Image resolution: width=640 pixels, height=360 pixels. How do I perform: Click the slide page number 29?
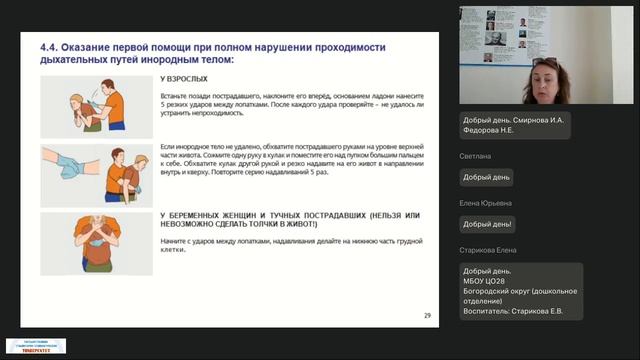pos(427,316)
